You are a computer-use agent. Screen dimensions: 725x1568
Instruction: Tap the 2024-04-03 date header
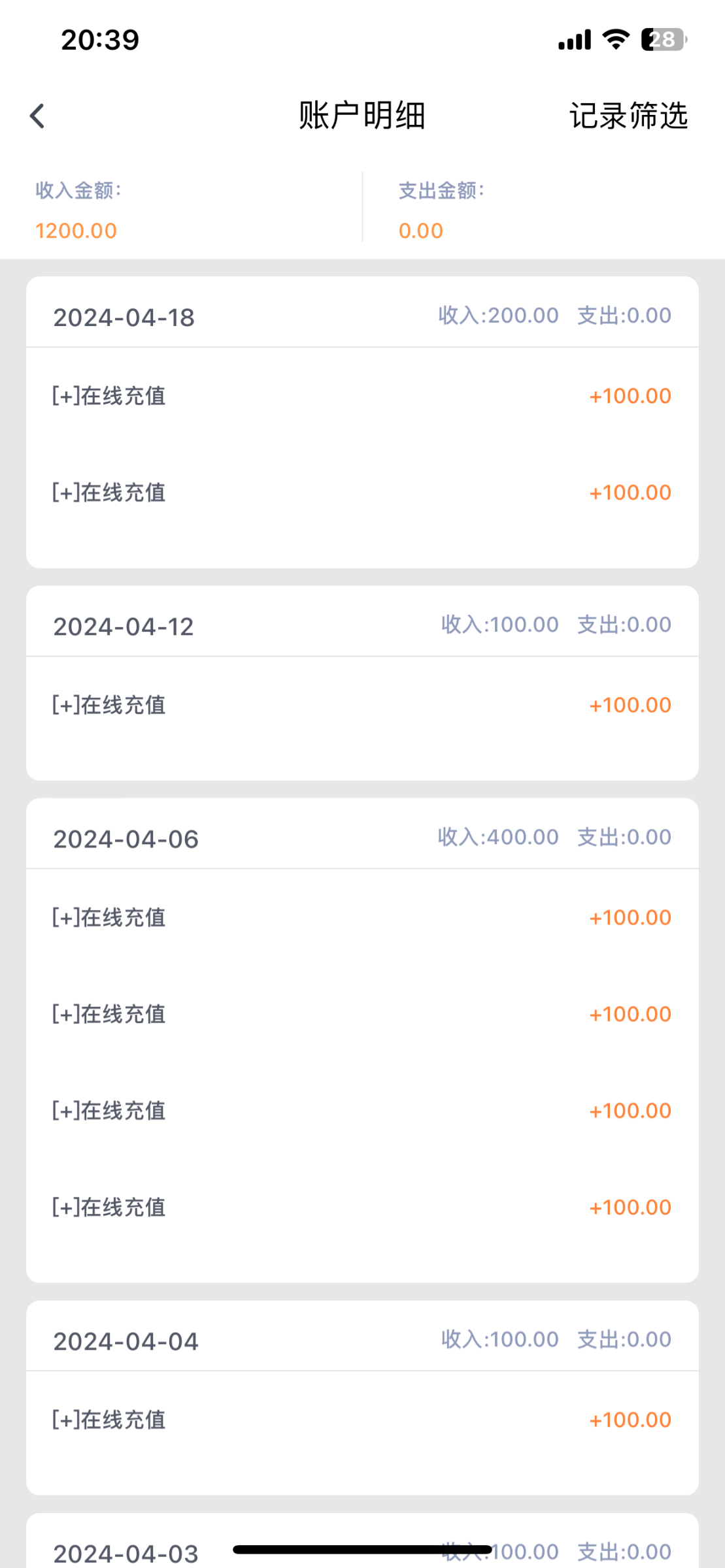(126, 1553)
